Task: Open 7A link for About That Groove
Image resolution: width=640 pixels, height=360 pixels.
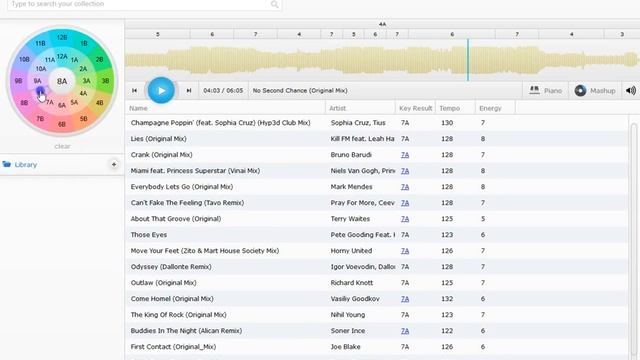Action: click(405, 219)
